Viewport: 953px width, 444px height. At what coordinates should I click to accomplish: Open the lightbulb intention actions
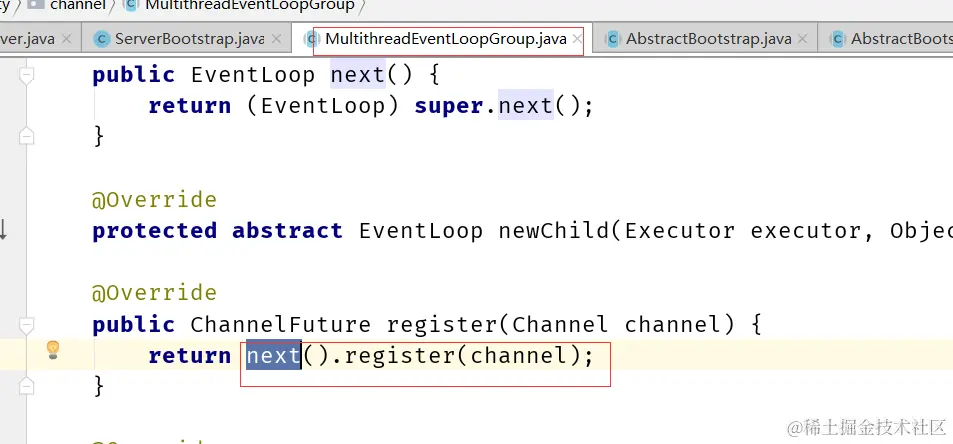click(53, 350)
